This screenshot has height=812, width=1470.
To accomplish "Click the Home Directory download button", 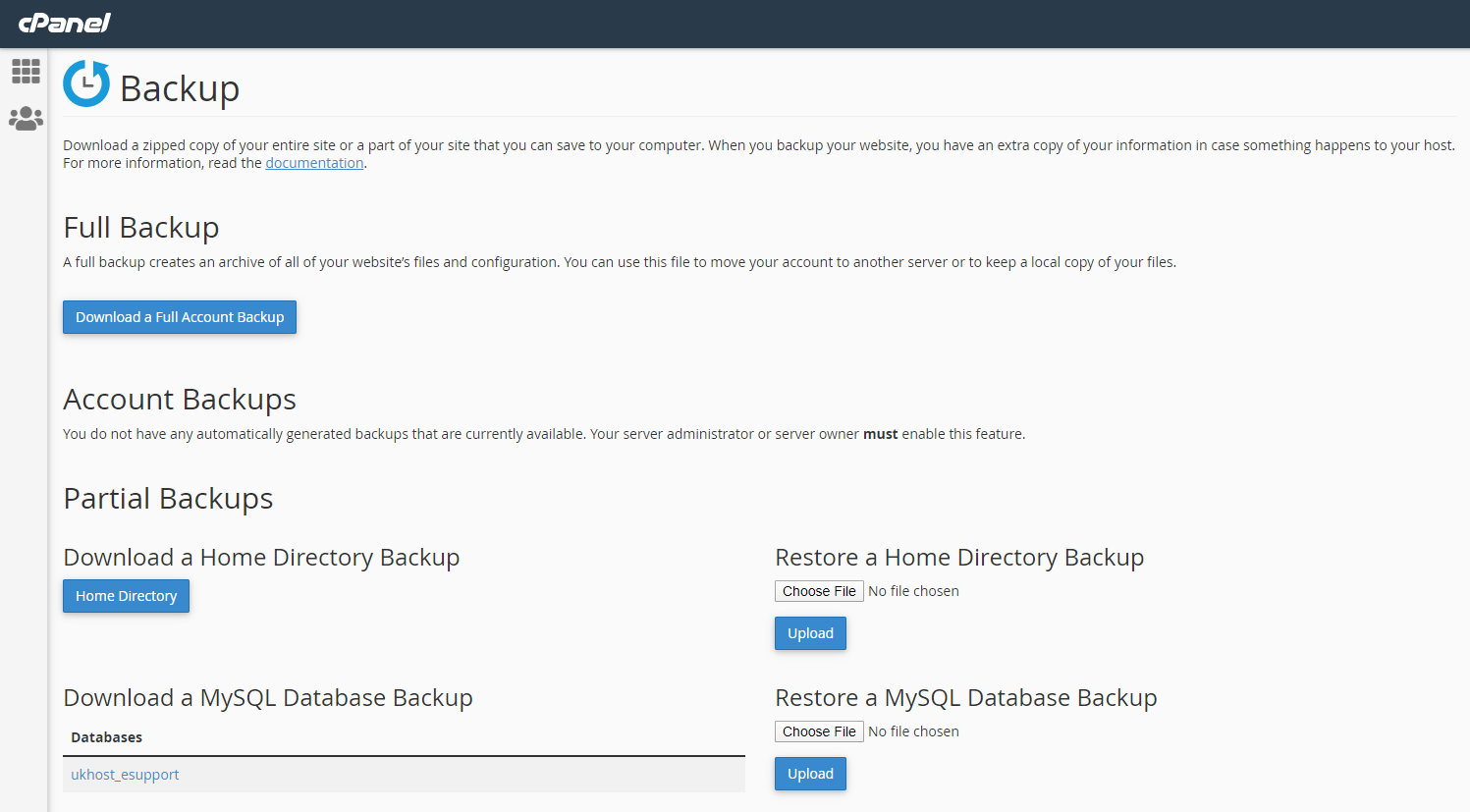I will point(126,595).
